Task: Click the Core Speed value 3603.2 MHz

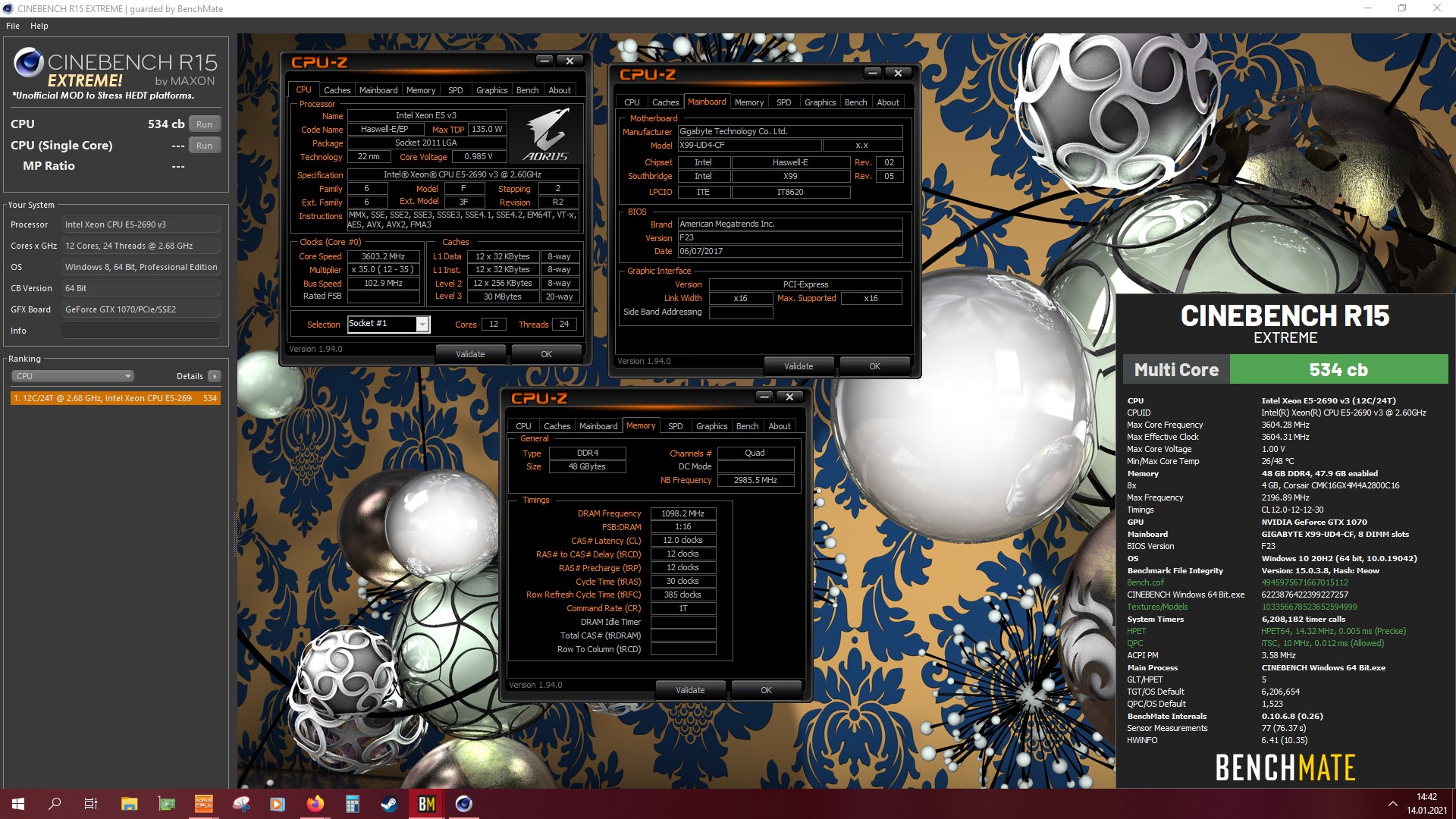Action: pyautogui.click(x=383, y=256)
